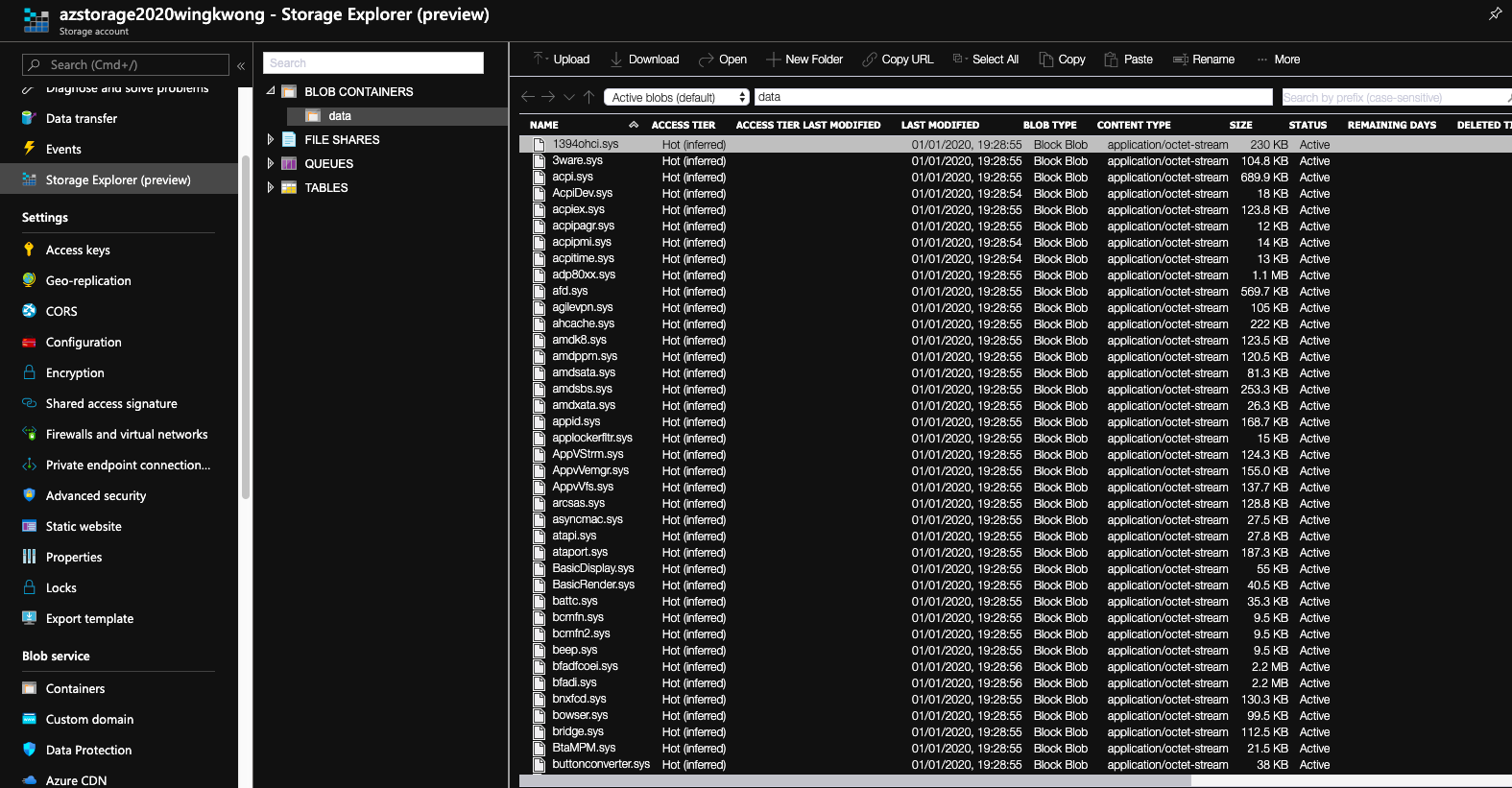The width and height of the screenshot is (1512, 788).
Task: Click the horizontal scrollbar under the blob list
Action: 854,780
